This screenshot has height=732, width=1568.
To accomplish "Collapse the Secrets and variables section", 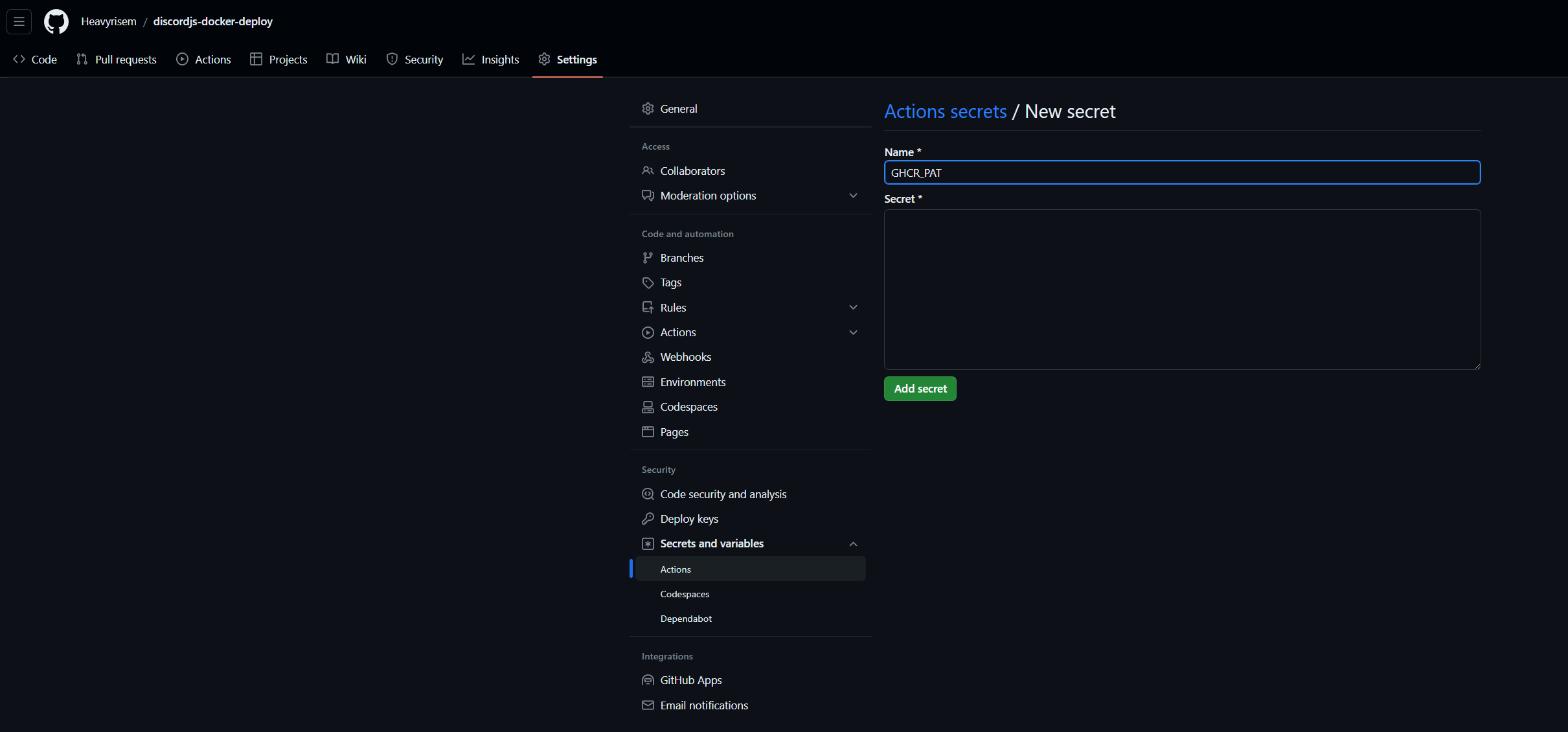I will coord(853,544).
